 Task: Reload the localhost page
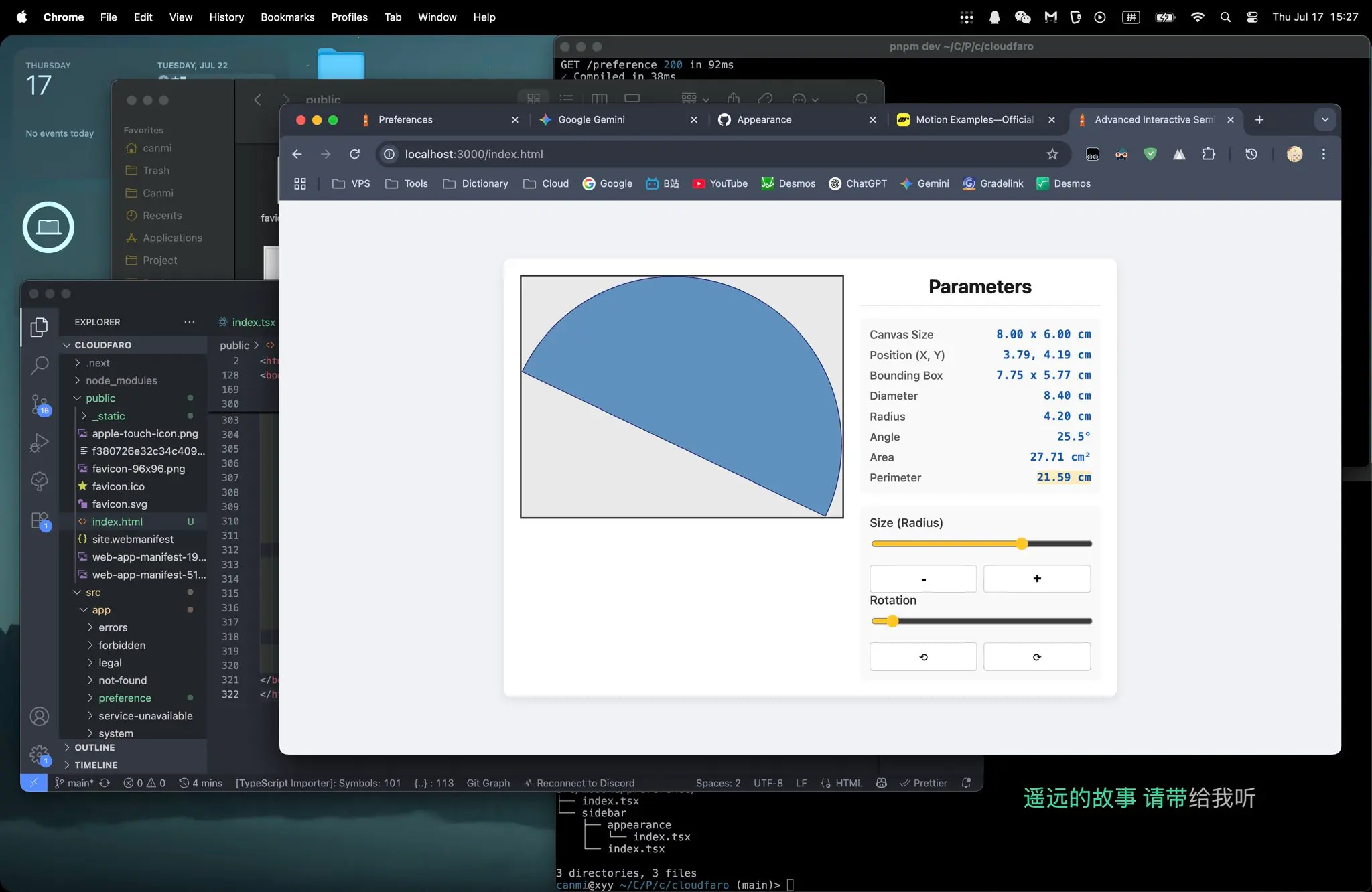coord(354,154)
